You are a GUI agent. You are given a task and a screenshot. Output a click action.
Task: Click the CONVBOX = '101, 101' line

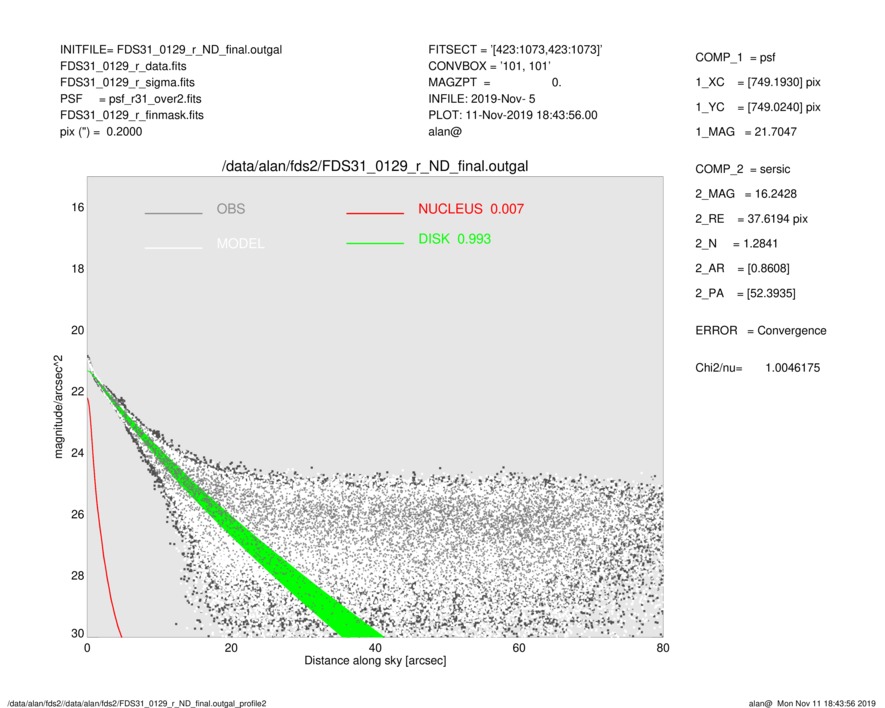(x=489, y=66)
